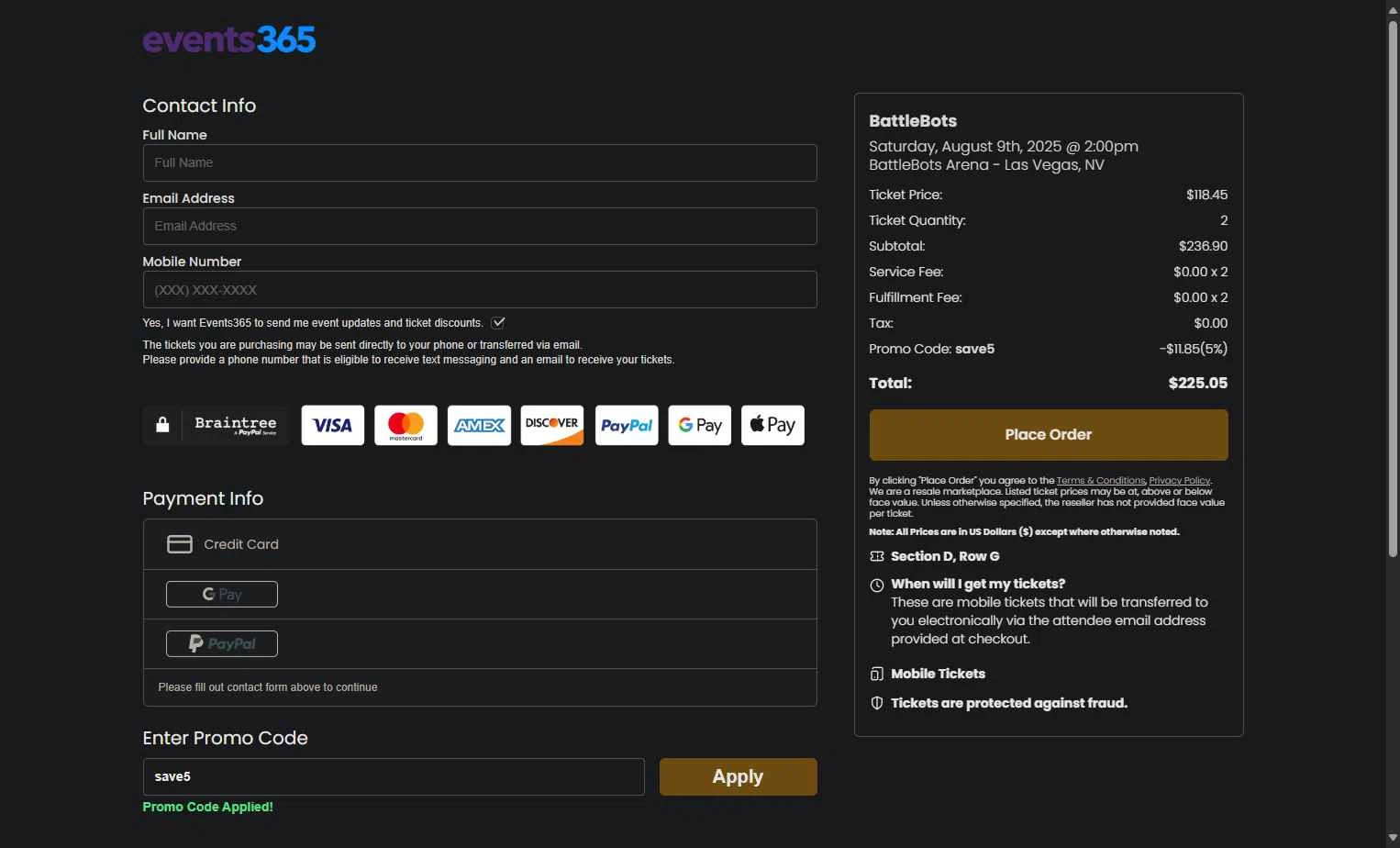Screen dimensions: 1400x848
Task: Uncheck the event updates and discounts checkbox
Action: (498, 323)
